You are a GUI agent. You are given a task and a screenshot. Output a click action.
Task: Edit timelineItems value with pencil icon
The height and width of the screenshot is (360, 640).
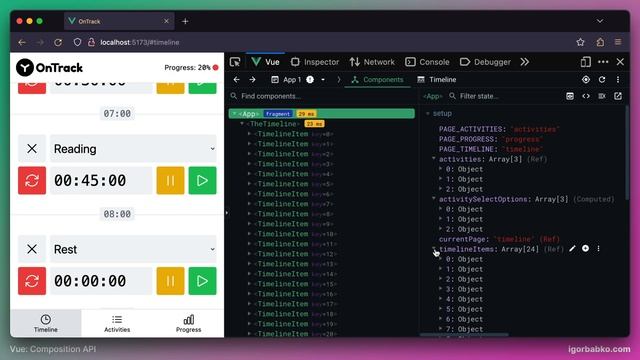(x=572, y=249)
